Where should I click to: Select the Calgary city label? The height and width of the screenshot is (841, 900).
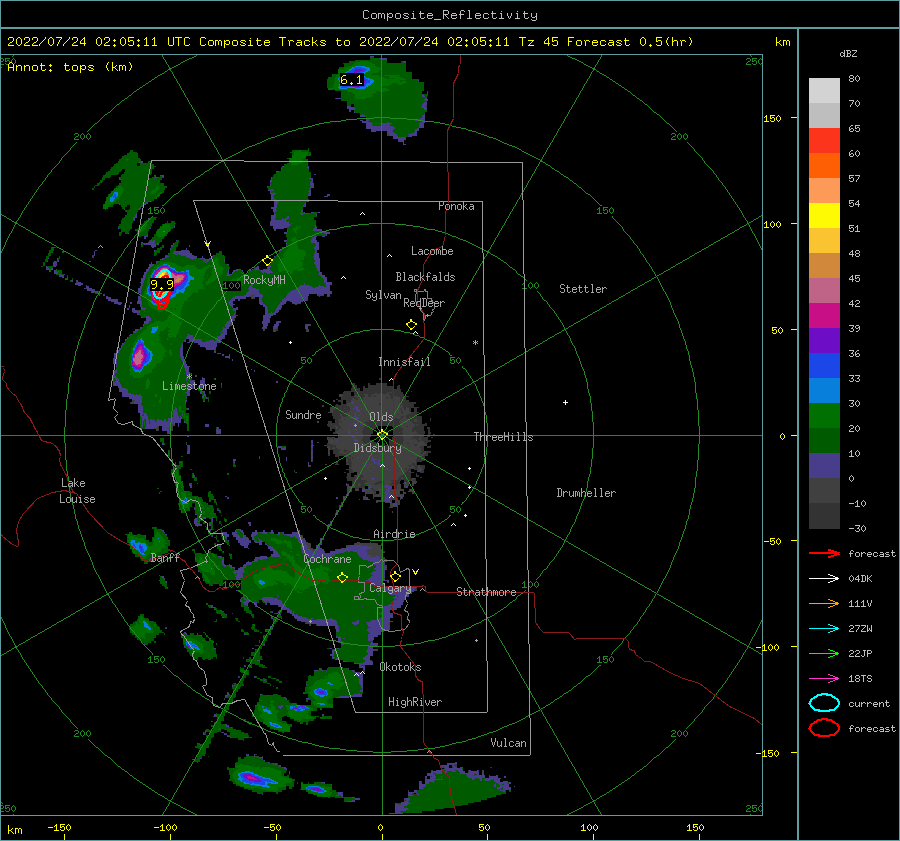pyautogui.click(x=390, y=588)
